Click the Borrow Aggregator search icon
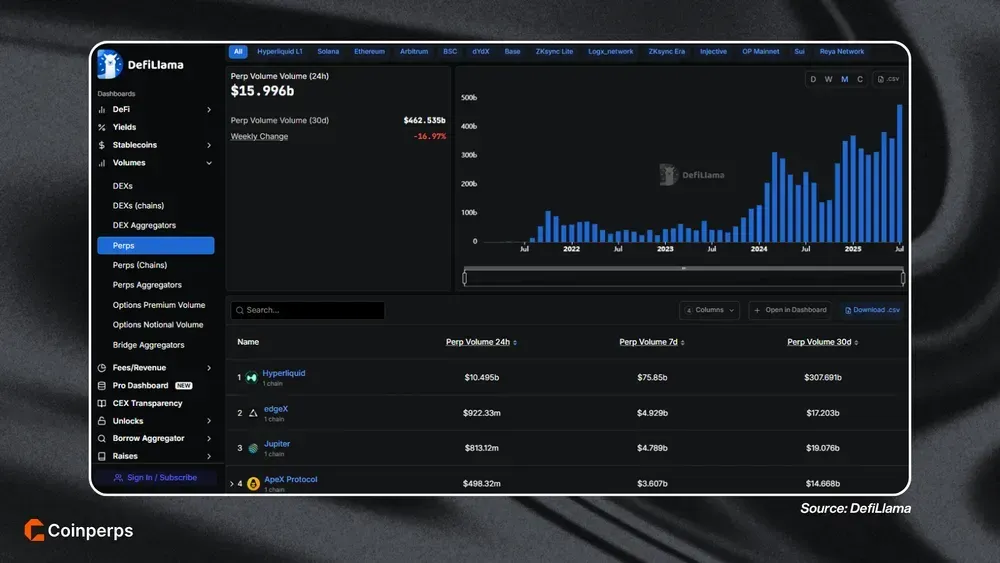The width and height of the screenshot is (1000, 563). pyautogui.click(x=101, y=439)
